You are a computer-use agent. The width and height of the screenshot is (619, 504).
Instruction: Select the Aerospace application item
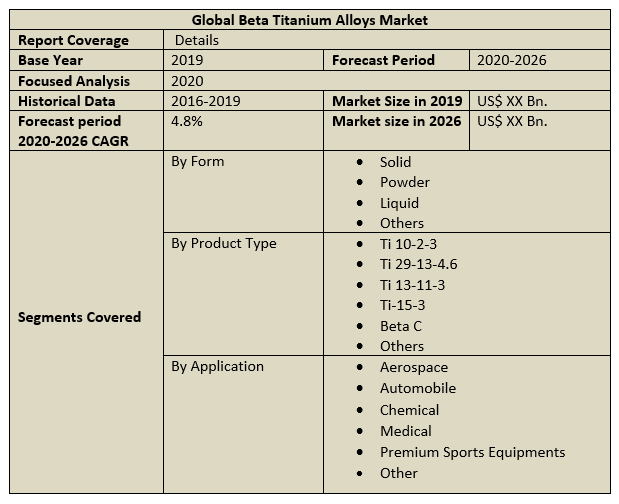[413, 367]
